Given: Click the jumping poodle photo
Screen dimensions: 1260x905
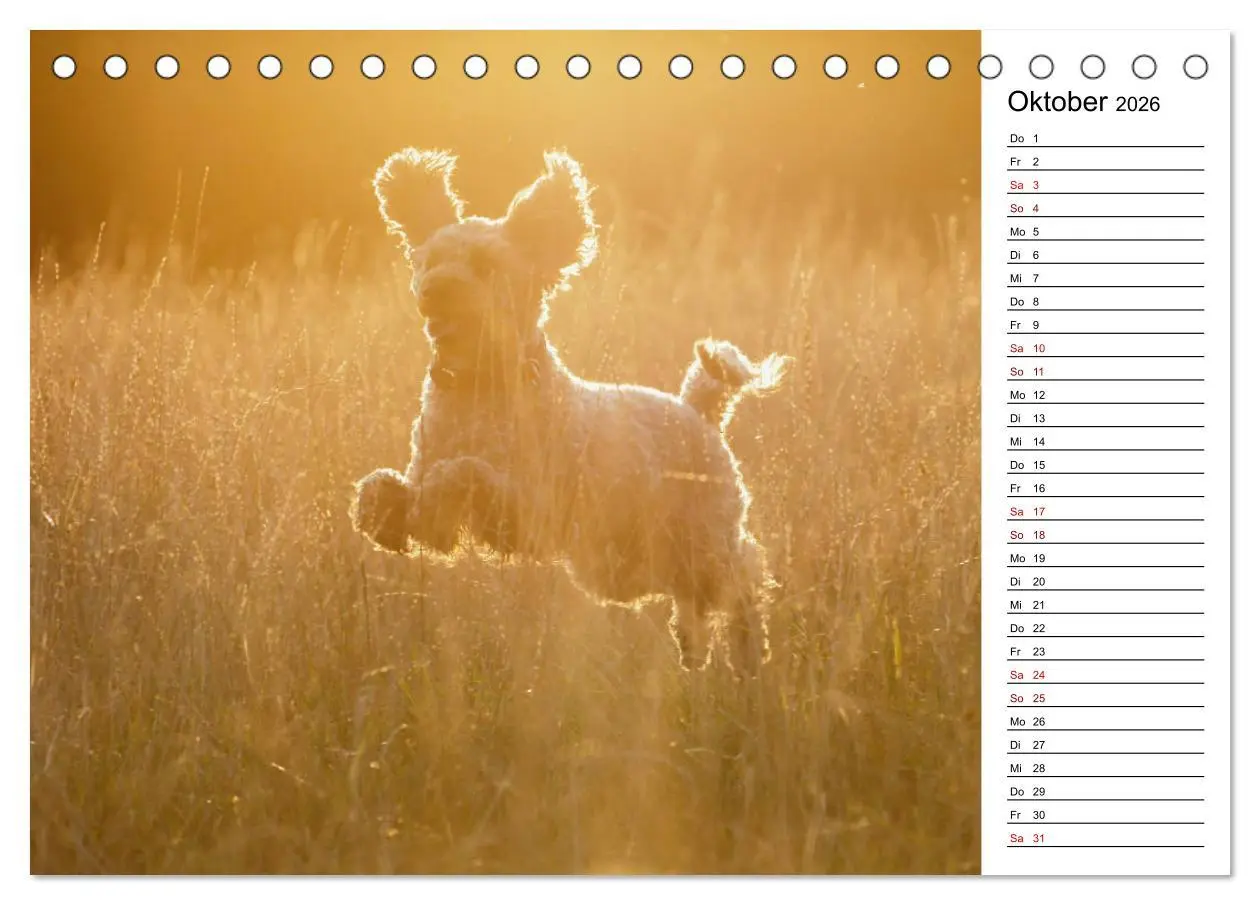Looking at the screenshot, I should click(506, 452).
